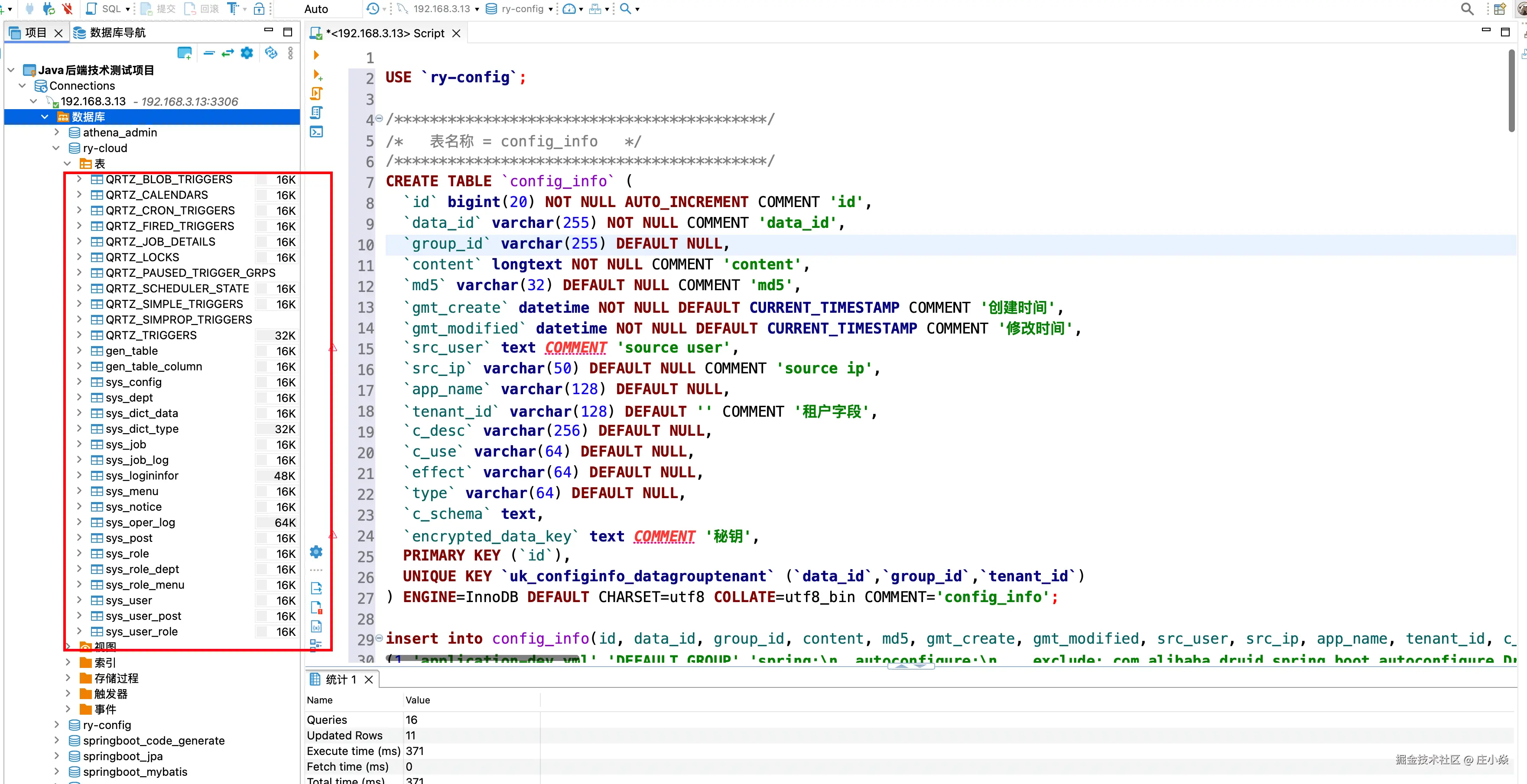This screenshot has height=784, width=1527.
Task: Execute SQL in new tab icon
Action: pyautogui.click(x=318, y=75)
